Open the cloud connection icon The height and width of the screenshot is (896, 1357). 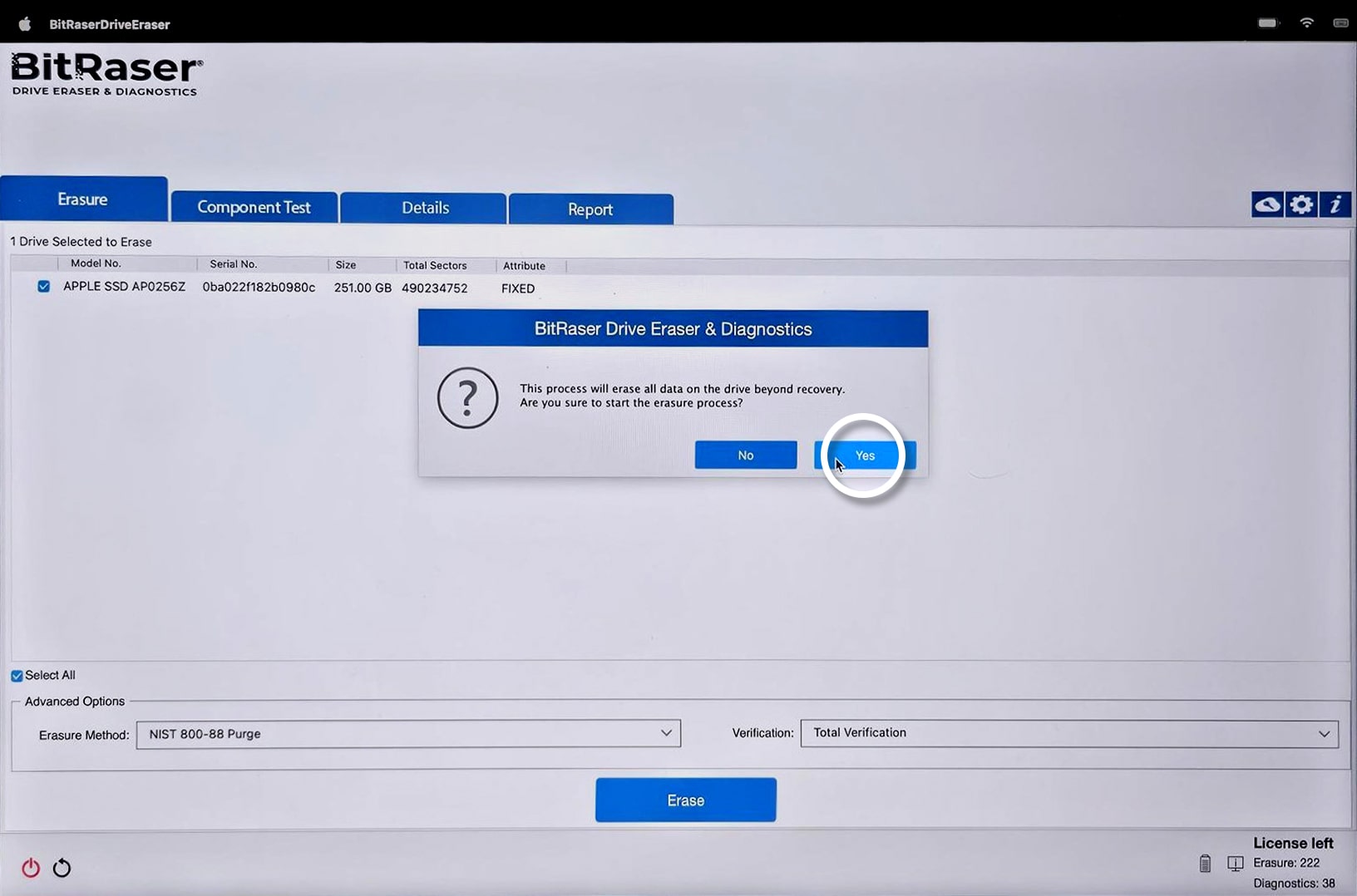point(1267,204)
